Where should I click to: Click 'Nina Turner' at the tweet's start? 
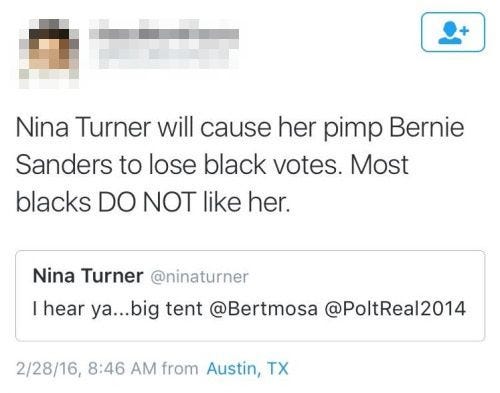[83, 127]
